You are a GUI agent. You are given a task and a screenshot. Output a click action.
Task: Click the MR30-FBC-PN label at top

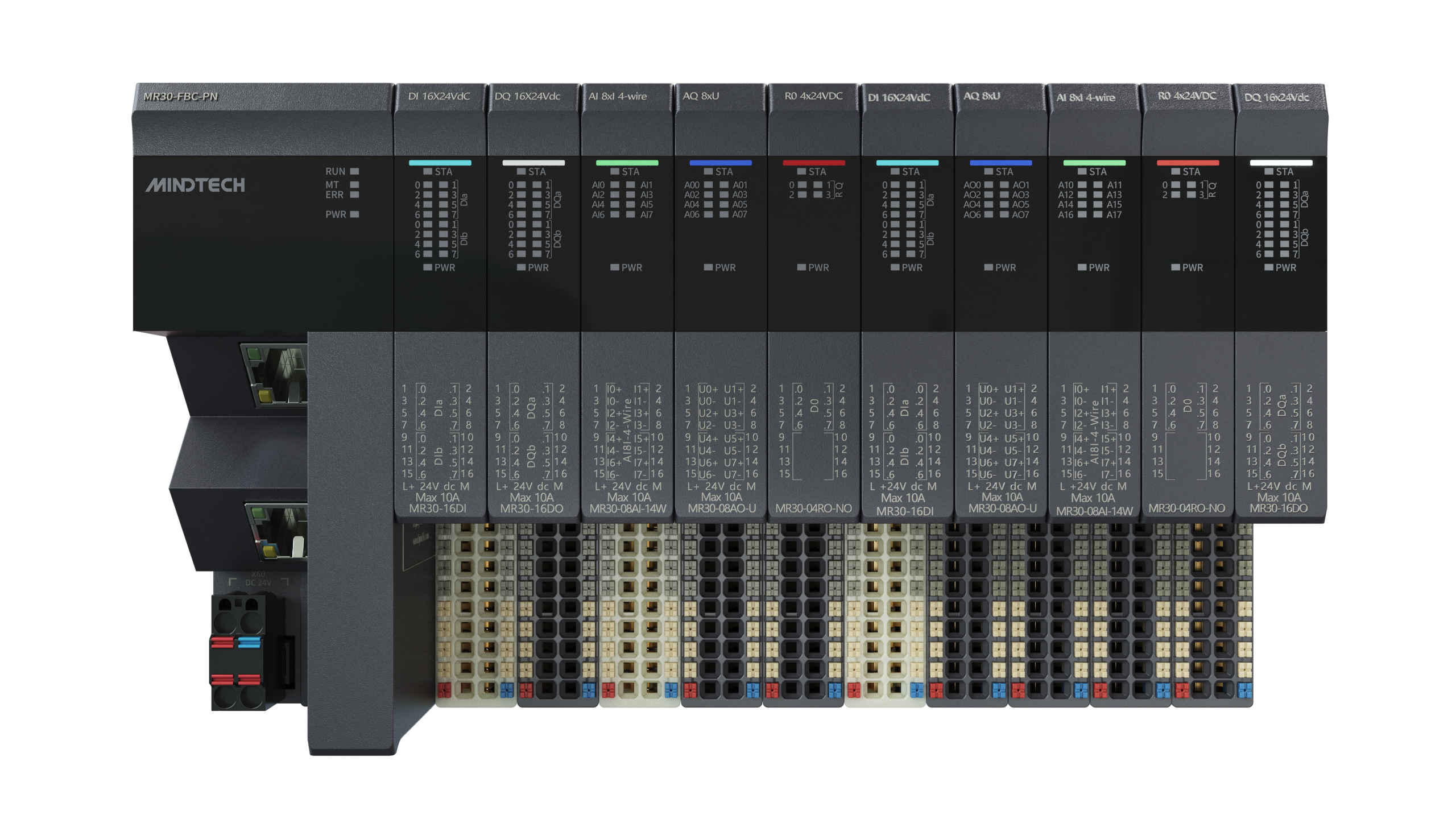[180, 96]
